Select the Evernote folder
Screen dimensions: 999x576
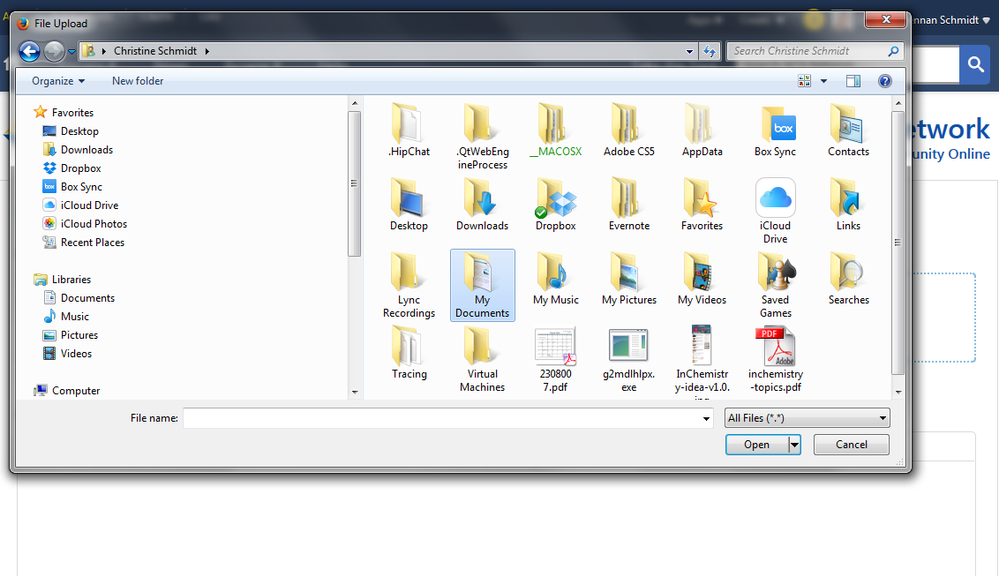[x=628, y=199]
